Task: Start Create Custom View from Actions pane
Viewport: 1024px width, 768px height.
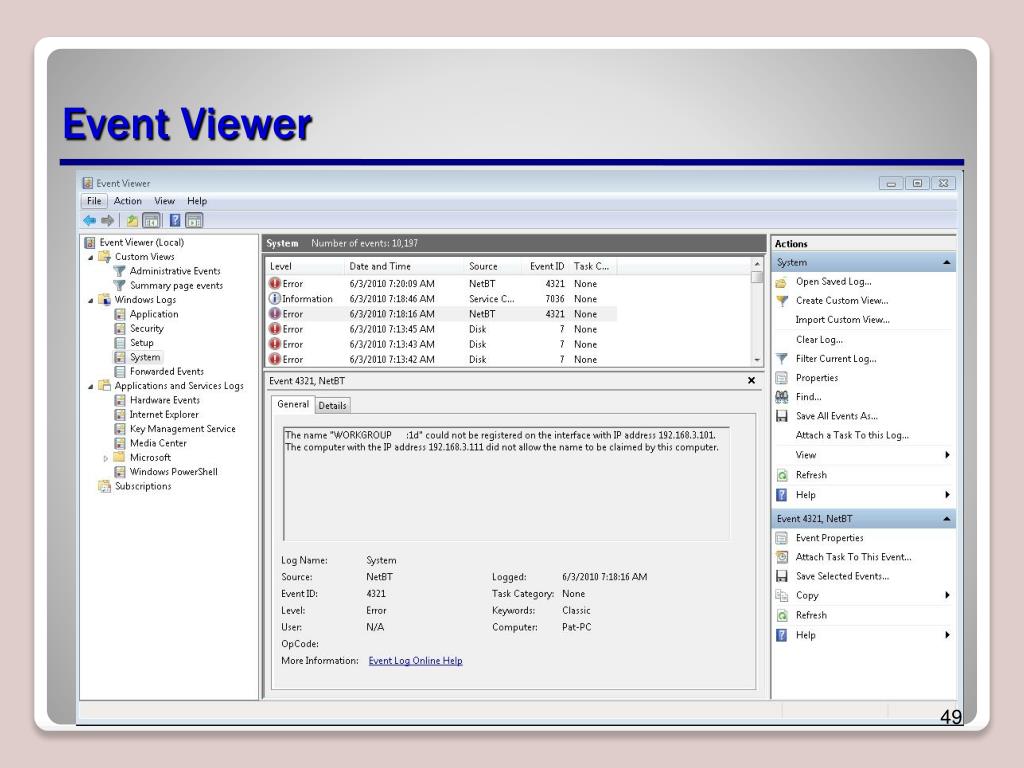Action: click(x=842, y=300)
